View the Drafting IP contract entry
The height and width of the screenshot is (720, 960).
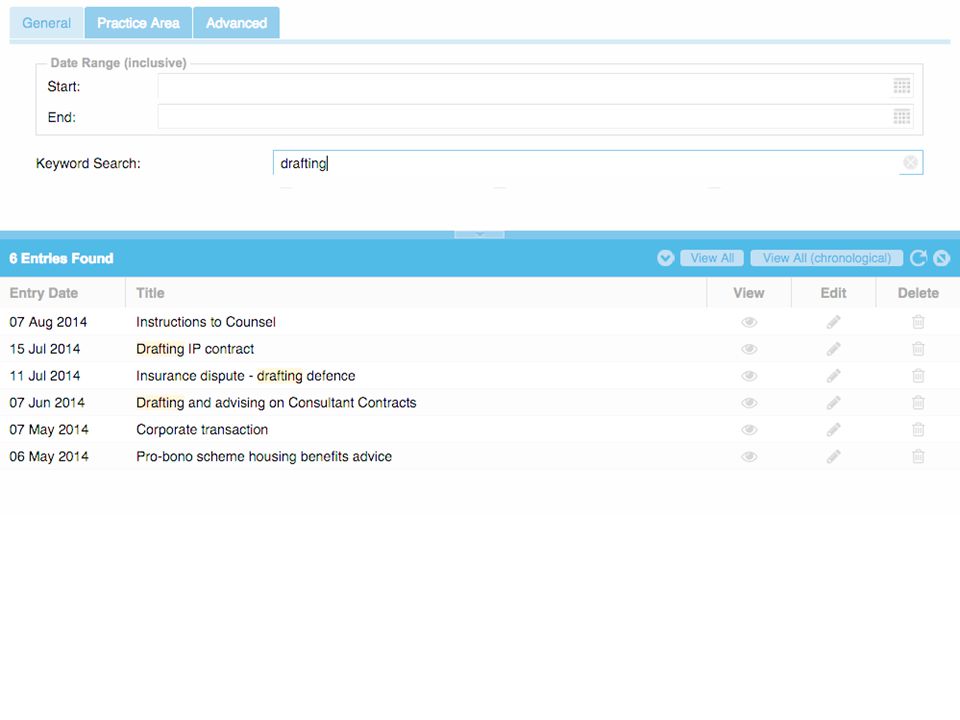point(749,349)
